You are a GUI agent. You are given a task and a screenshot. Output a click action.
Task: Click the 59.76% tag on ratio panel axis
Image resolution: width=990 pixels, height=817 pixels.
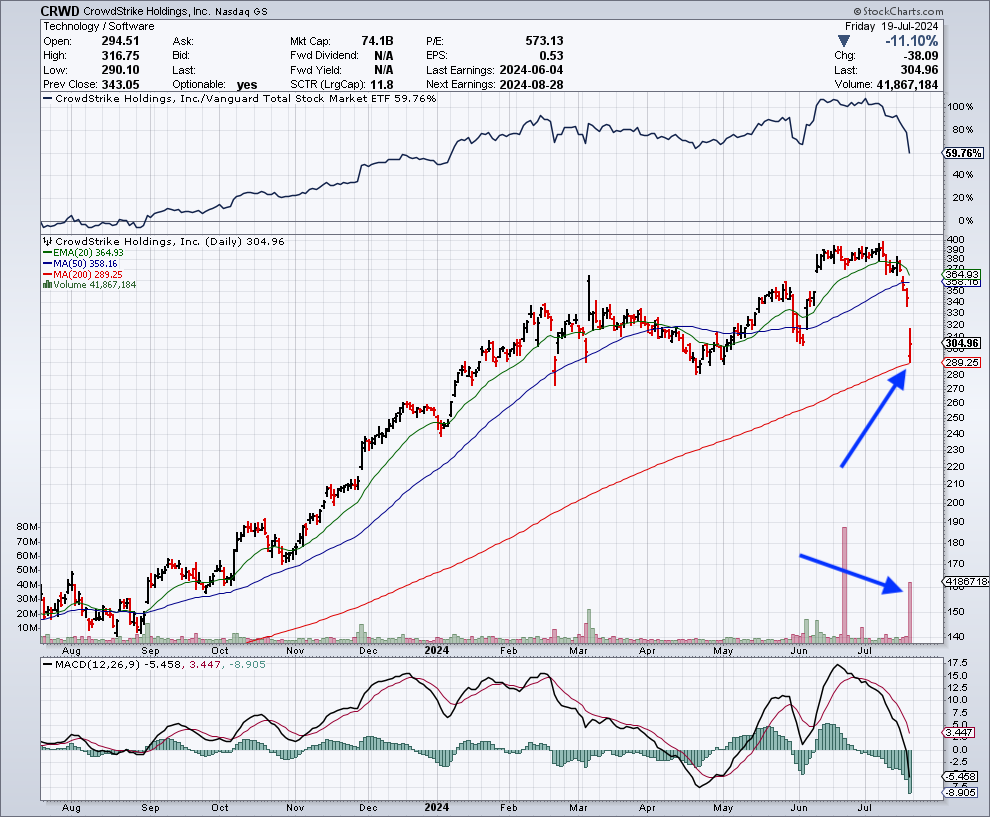coord(963,153)
